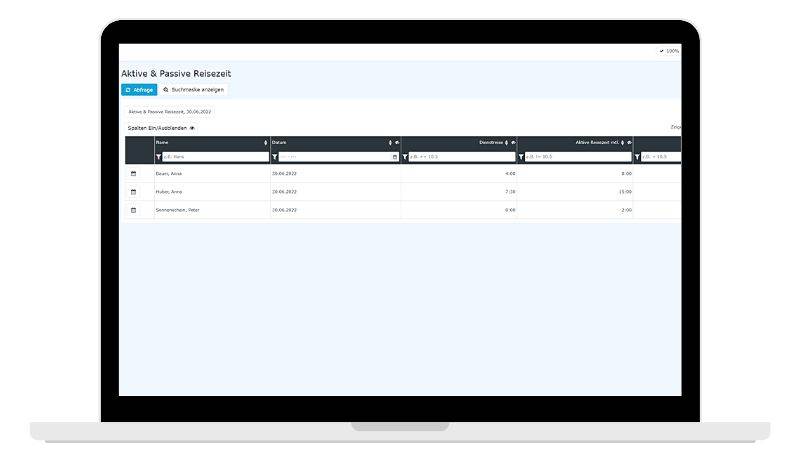The width and height of the screenshot is (800, 461).
Task: Open the 100% zoom indicator at top right
Action: [670, 51]
